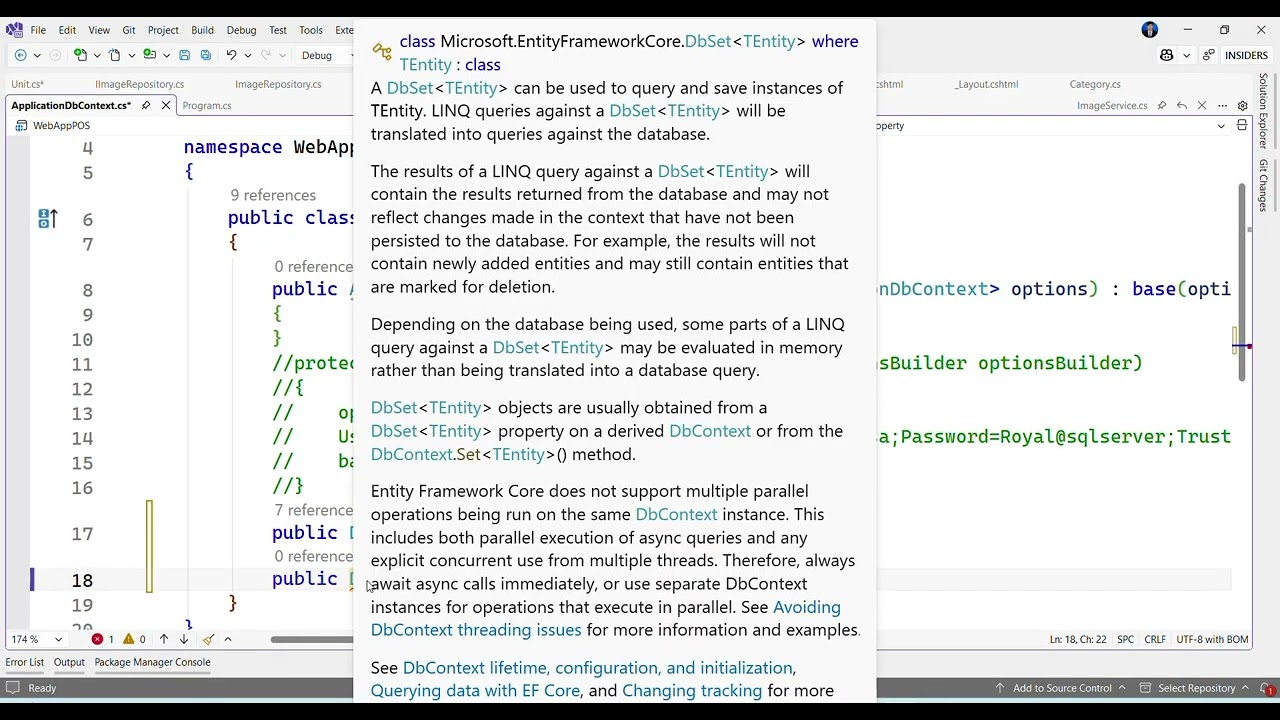This screenshot has height=720, width=1280.
Task: Expand the Undo history dropdown arrow
Action: coord(246,55)
